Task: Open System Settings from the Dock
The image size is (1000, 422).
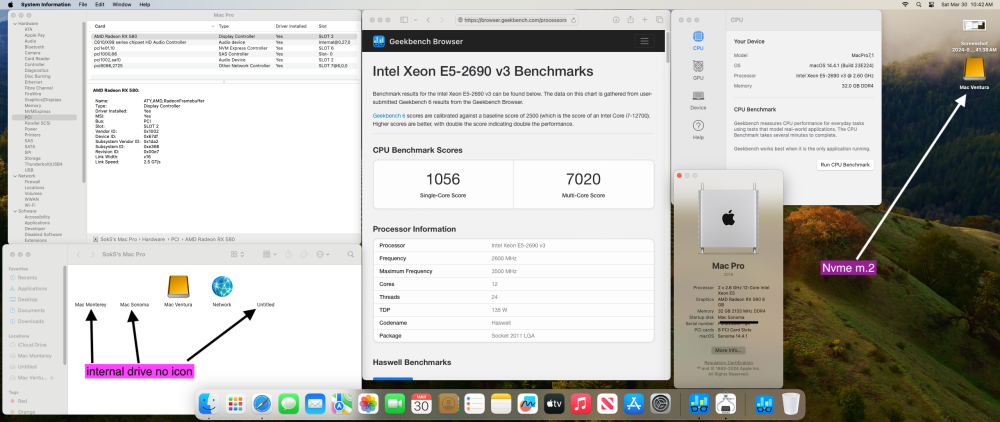Action: click(x=660, y=404)
